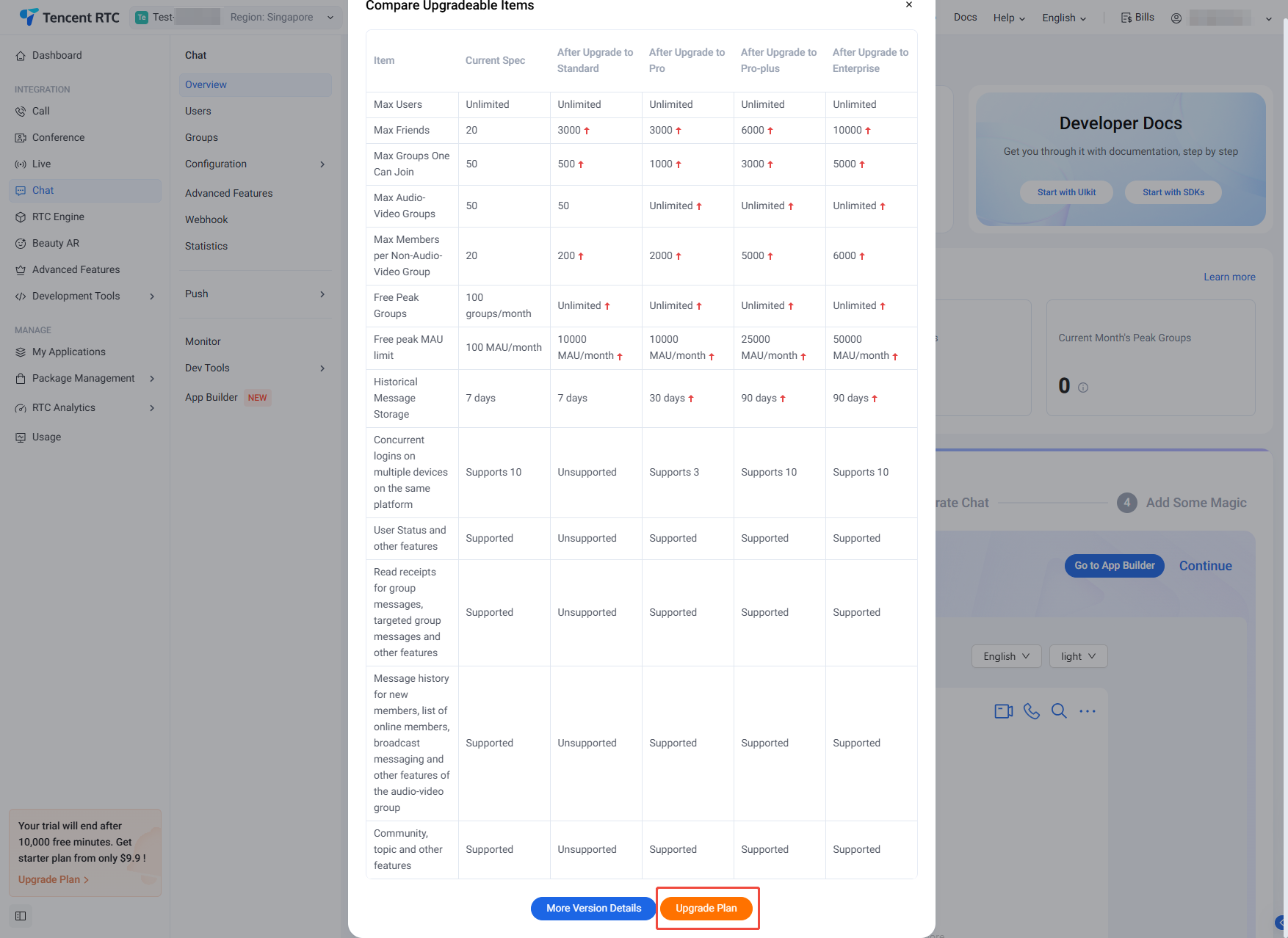Click the More Version Details button
This screenshot has height=938, width=1288.
click(593, 908)
